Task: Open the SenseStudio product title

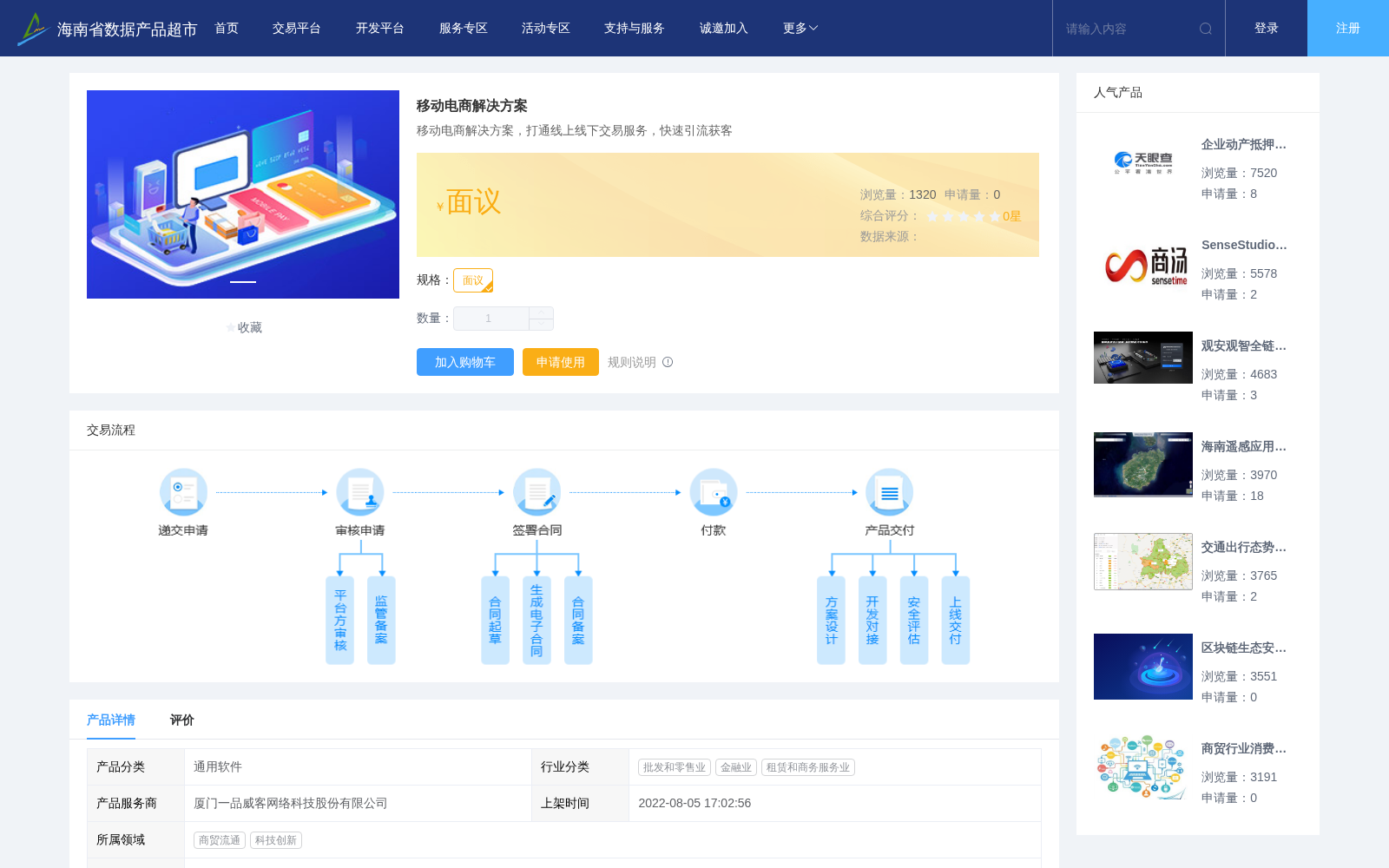Action: pyautogui.click(x=1244, y=245)
